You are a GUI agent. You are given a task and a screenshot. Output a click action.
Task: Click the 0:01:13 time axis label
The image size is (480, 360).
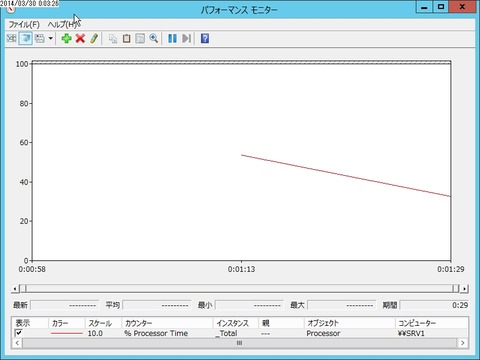[x=241, y=269]
